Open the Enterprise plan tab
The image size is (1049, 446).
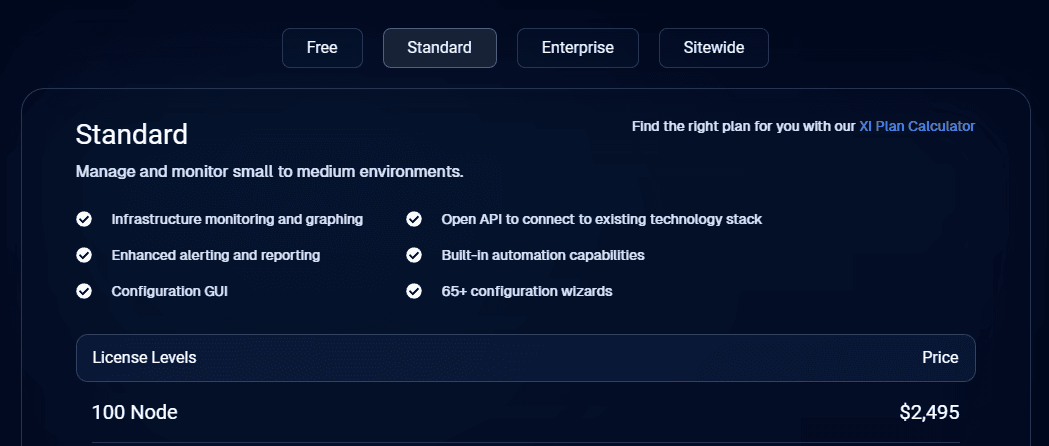[577, 48]
